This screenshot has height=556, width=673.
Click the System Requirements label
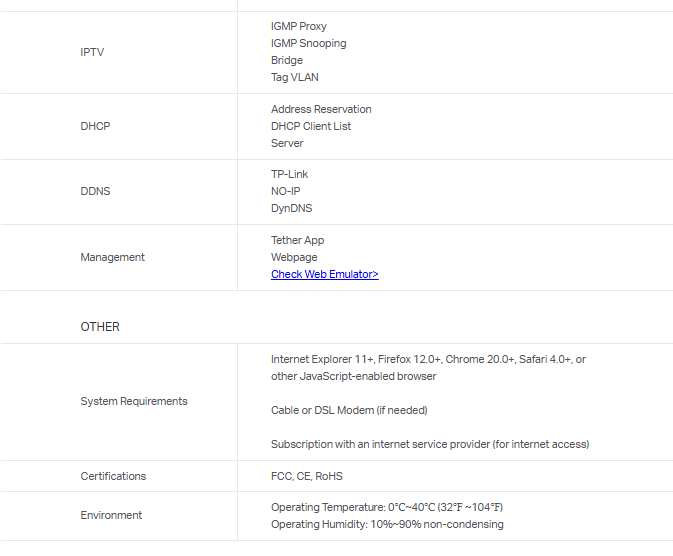click(x=133, y=401)
